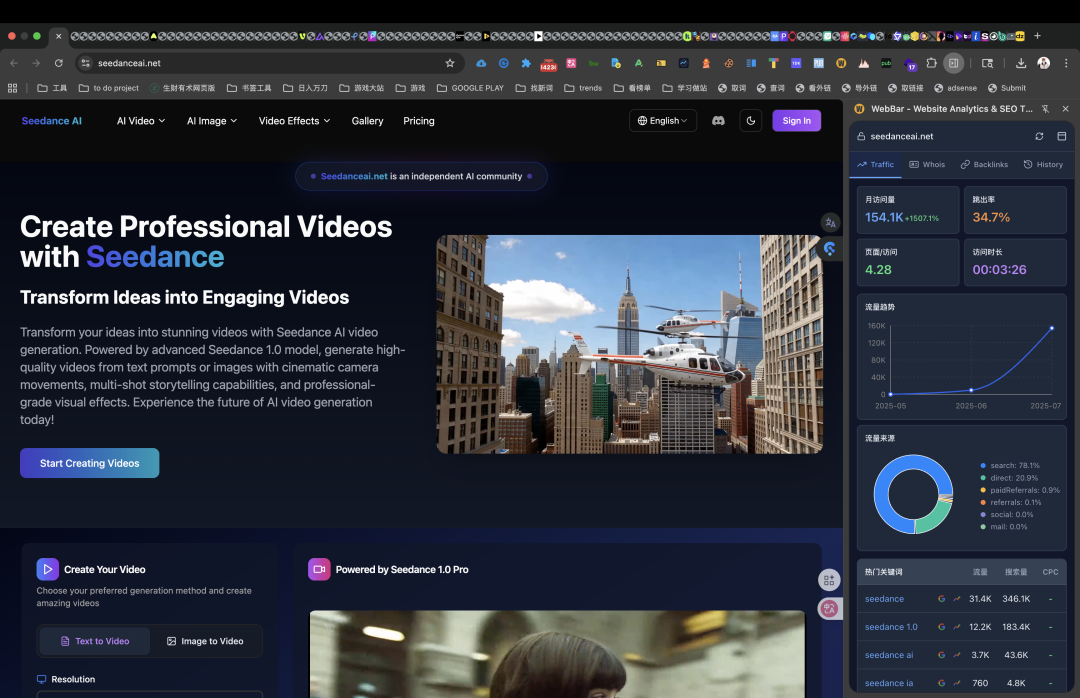
Task: Open a new browser tab
Action: [1037, 36]
